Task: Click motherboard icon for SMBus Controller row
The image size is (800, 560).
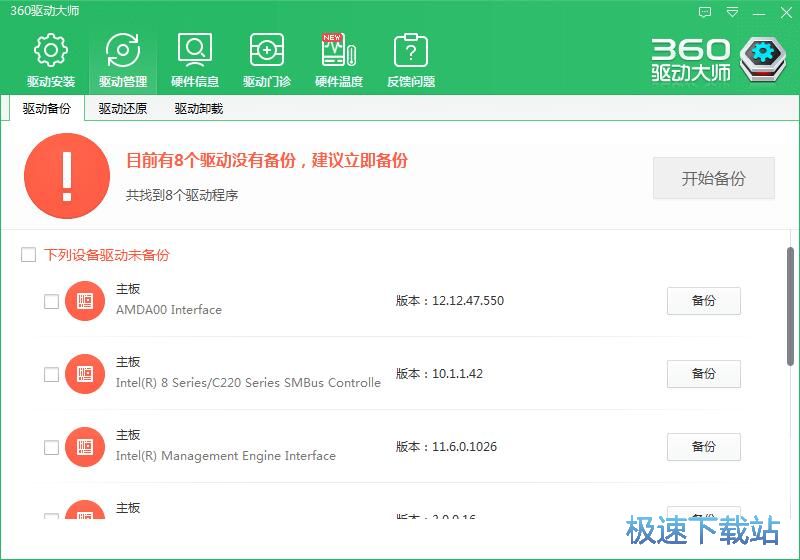Action: (85, 374)
